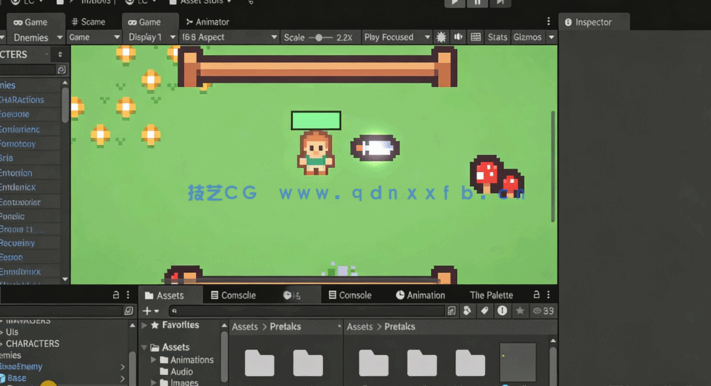
Task: Click the CTERS panel search field
Action: coord(27,69)
